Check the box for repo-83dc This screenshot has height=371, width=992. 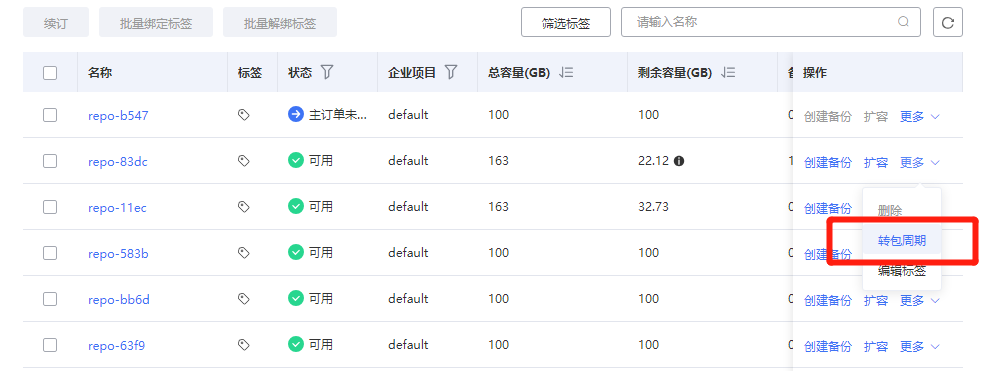tap(50, 161)
